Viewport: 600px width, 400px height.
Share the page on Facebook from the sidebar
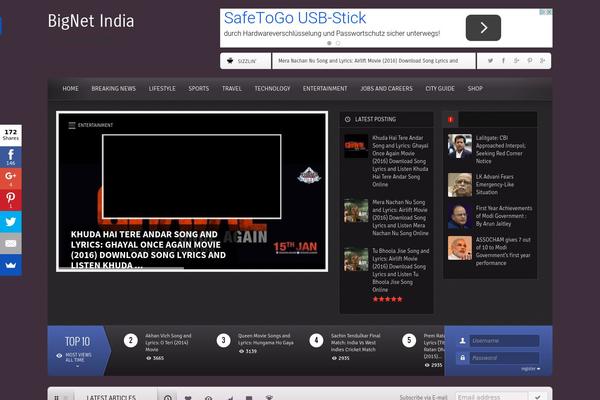coord(11,157)
